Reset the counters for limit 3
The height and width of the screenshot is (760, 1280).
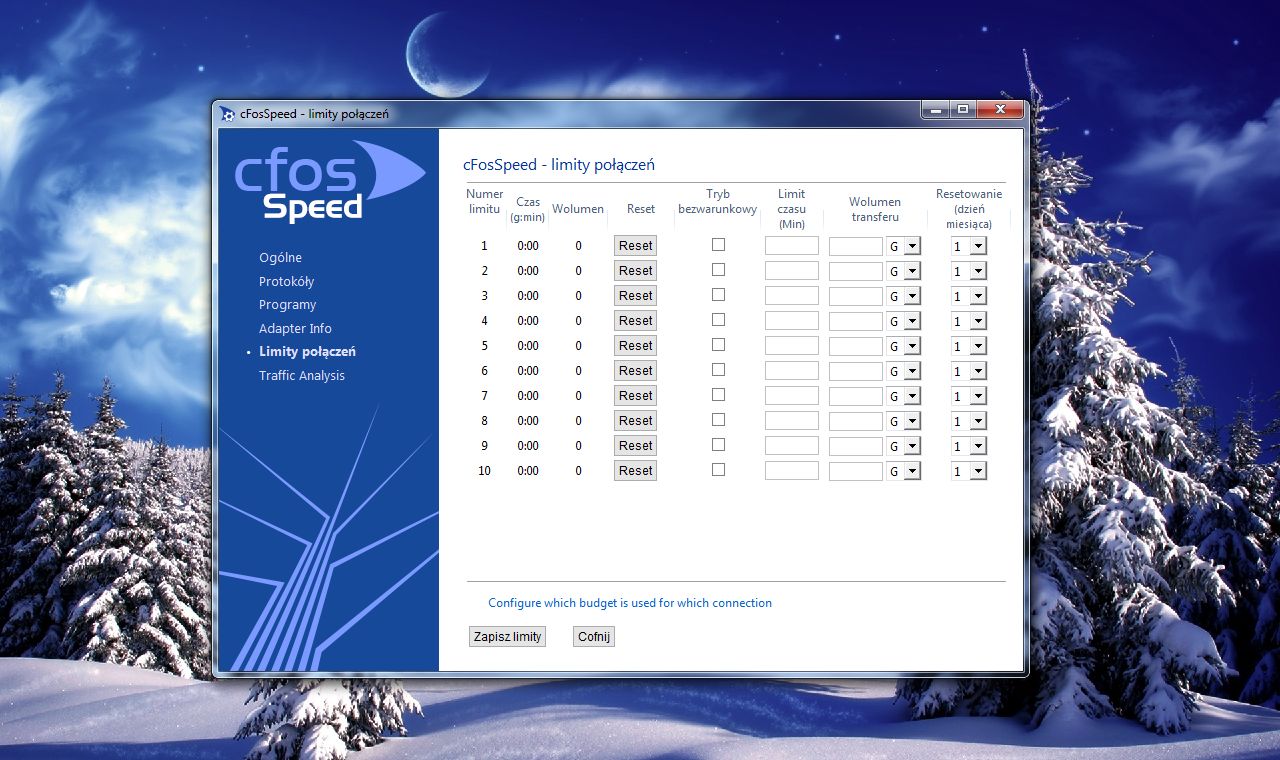point(635,296)
